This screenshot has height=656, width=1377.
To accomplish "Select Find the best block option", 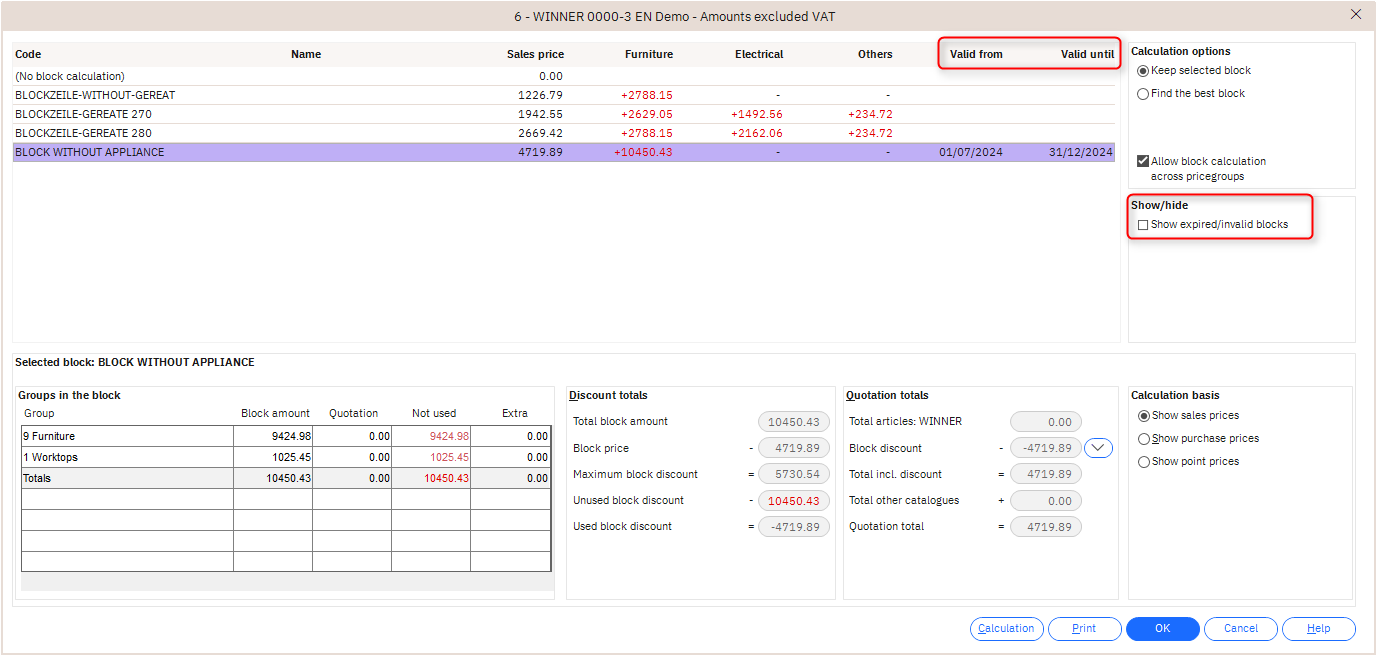I will pyautogui.click(x=1143, y=94).
